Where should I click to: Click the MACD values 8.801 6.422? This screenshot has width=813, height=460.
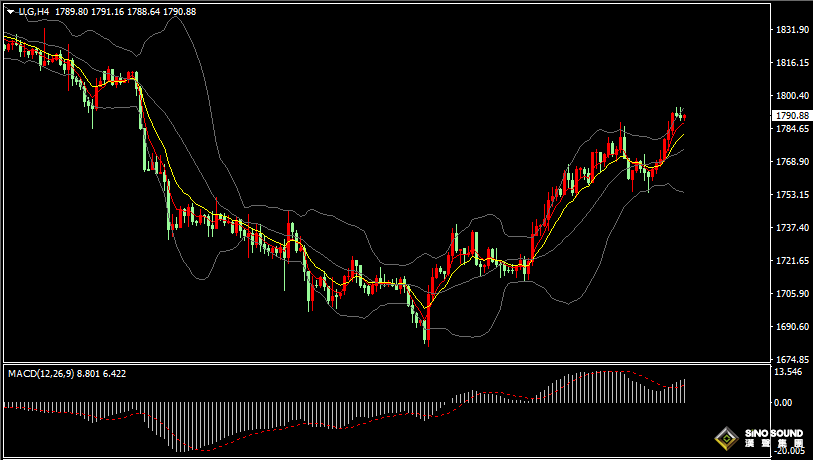tap(102, 373)
